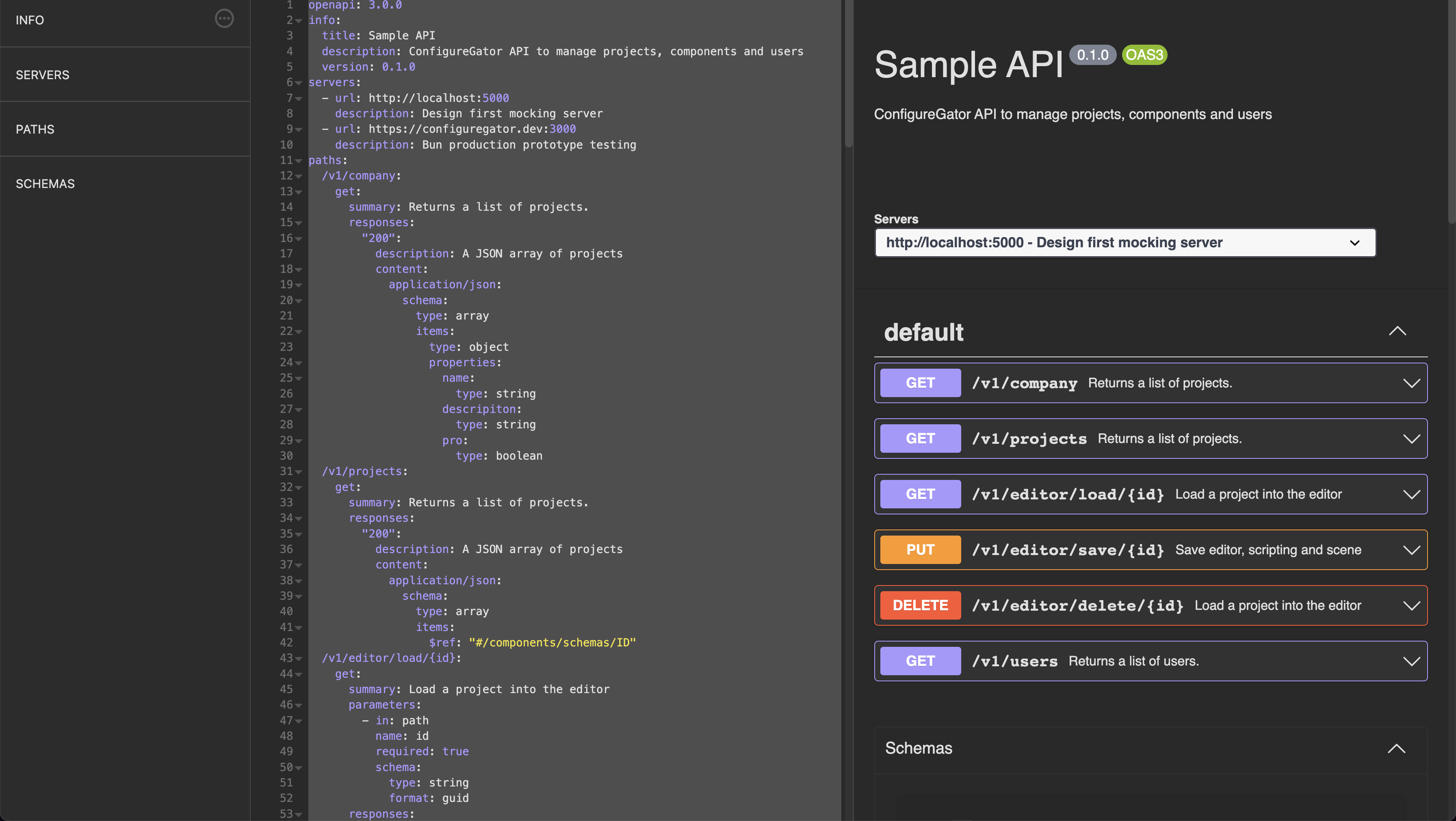The width and height of the screenshot is (1456, 821).
Task: Expand the GET /v1/projects chevron
Action: (1411, 439)
